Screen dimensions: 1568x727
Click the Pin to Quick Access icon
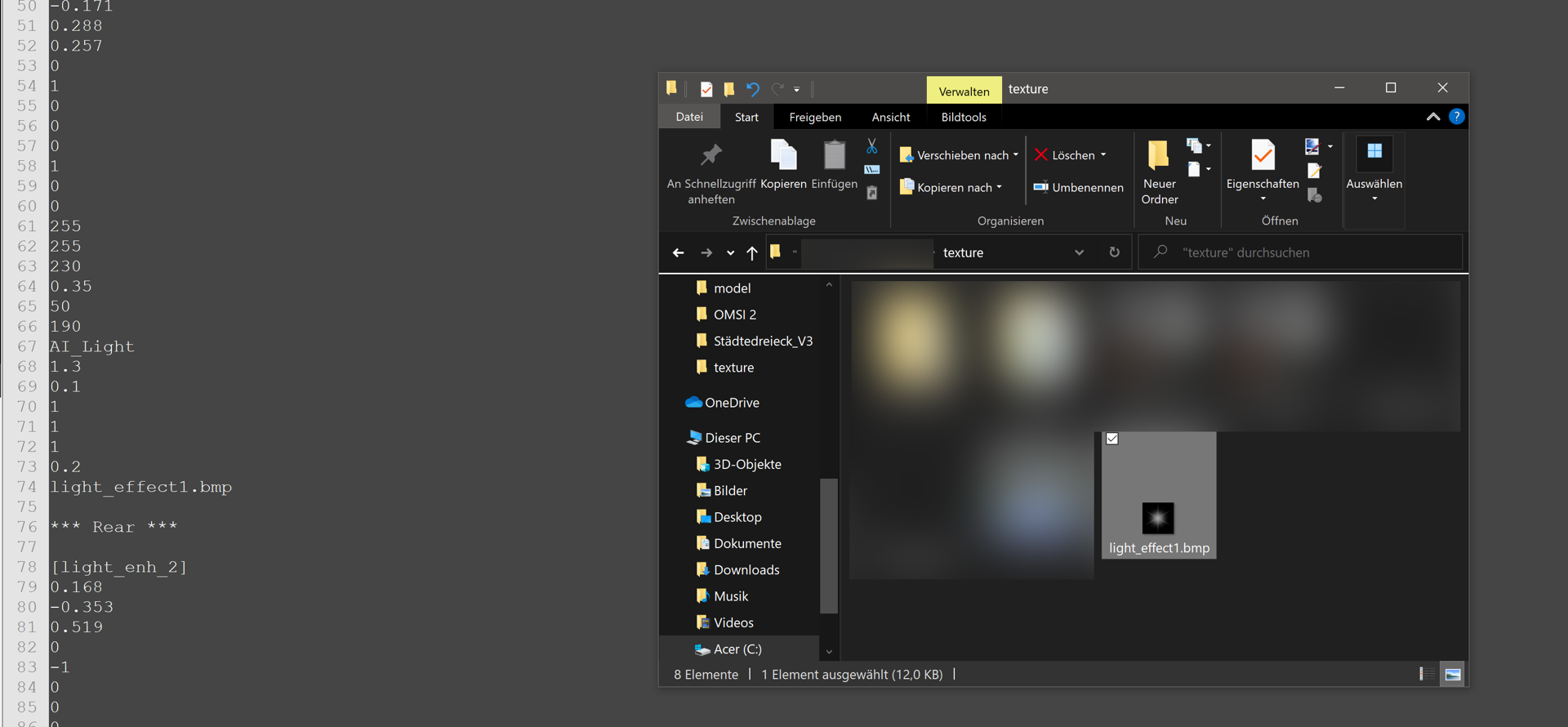pos(711,155)
